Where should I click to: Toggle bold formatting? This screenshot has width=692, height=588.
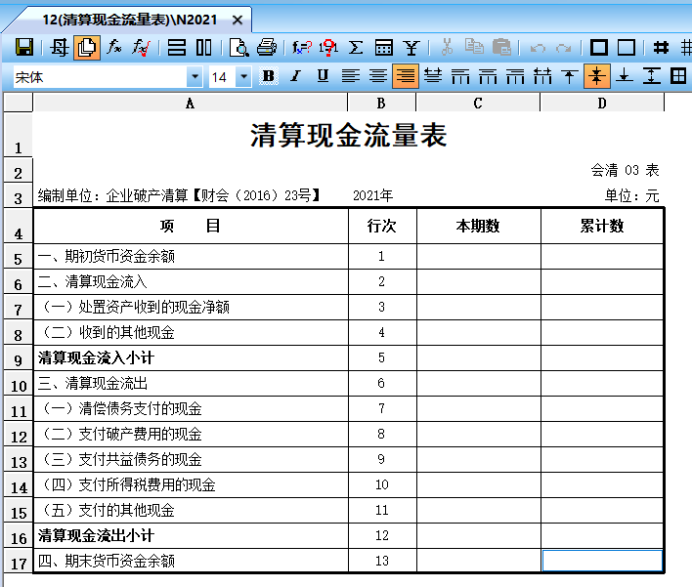(268, 76)
